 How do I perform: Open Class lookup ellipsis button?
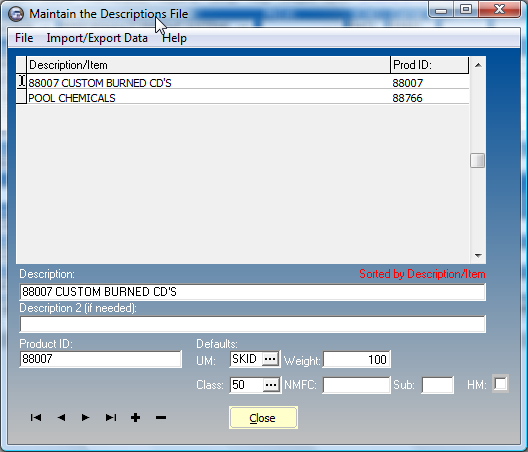coord(271,385)
